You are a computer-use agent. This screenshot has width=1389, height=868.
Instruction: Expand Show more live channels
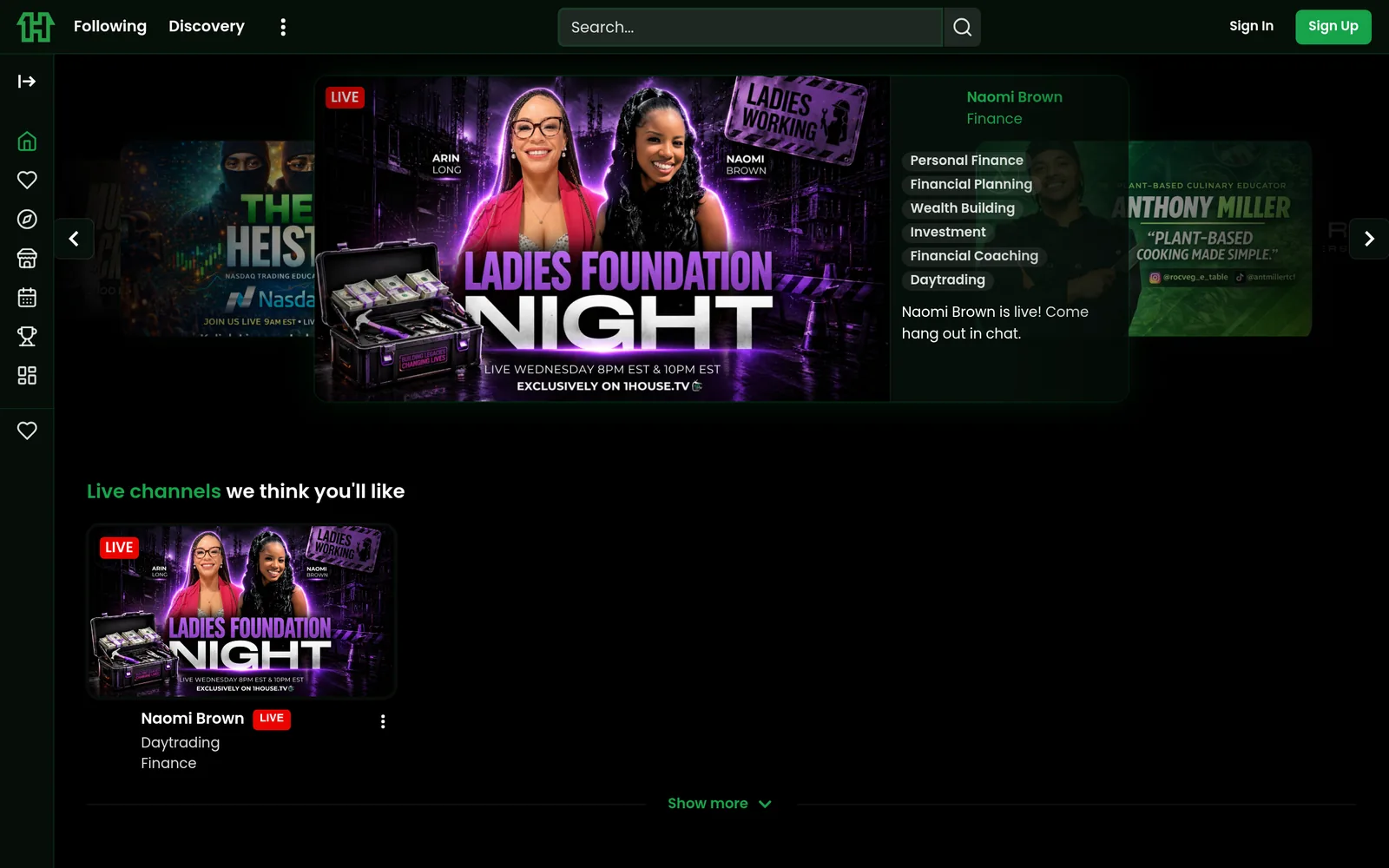pos(720,804)
